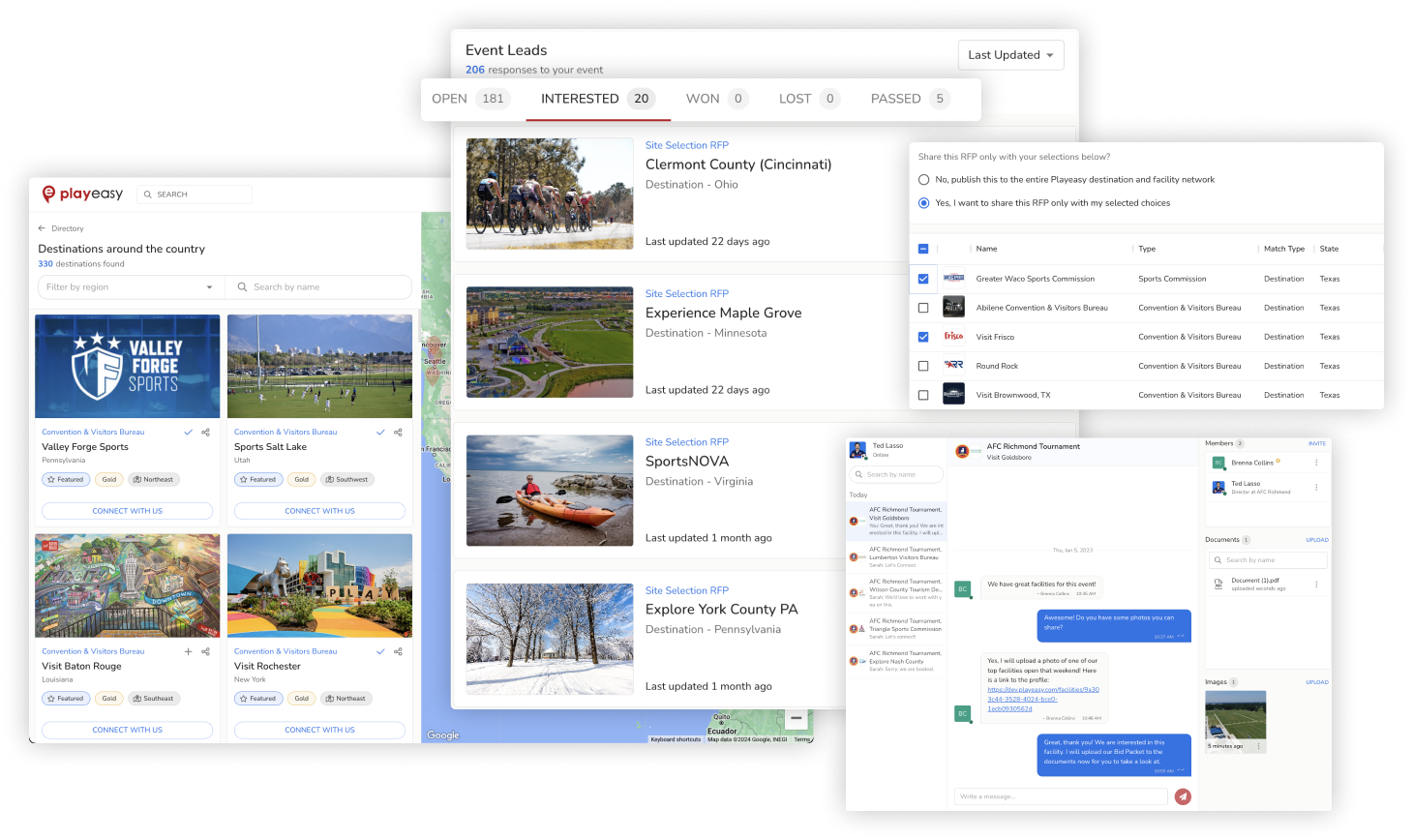Click share icon on Valley Forge Sports card
Screen dimensions: 1413x840
point(205,432)
